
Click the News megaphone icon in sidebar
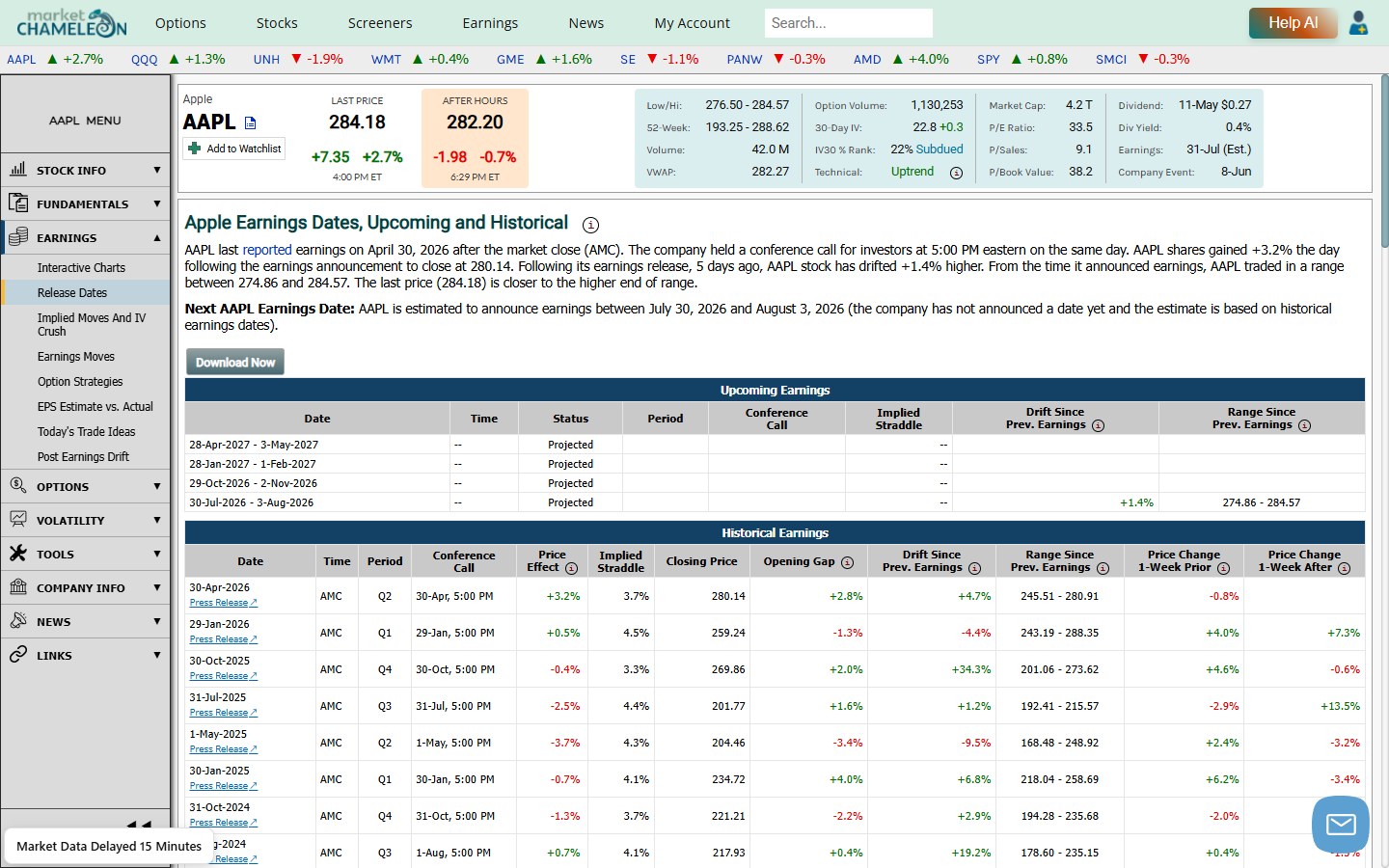click(x=18, y=620)
